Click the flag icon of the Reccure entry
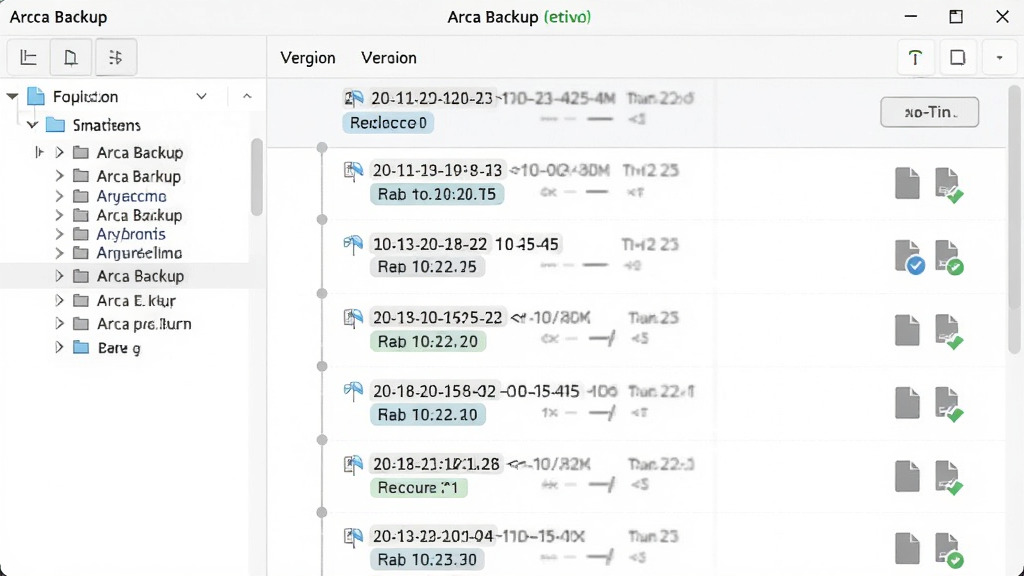 click(353, 465)
